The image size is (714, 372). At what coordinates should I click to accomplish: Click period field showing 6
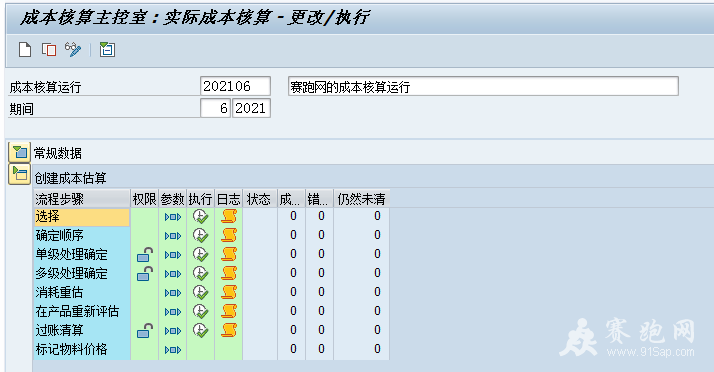point(215,108)
